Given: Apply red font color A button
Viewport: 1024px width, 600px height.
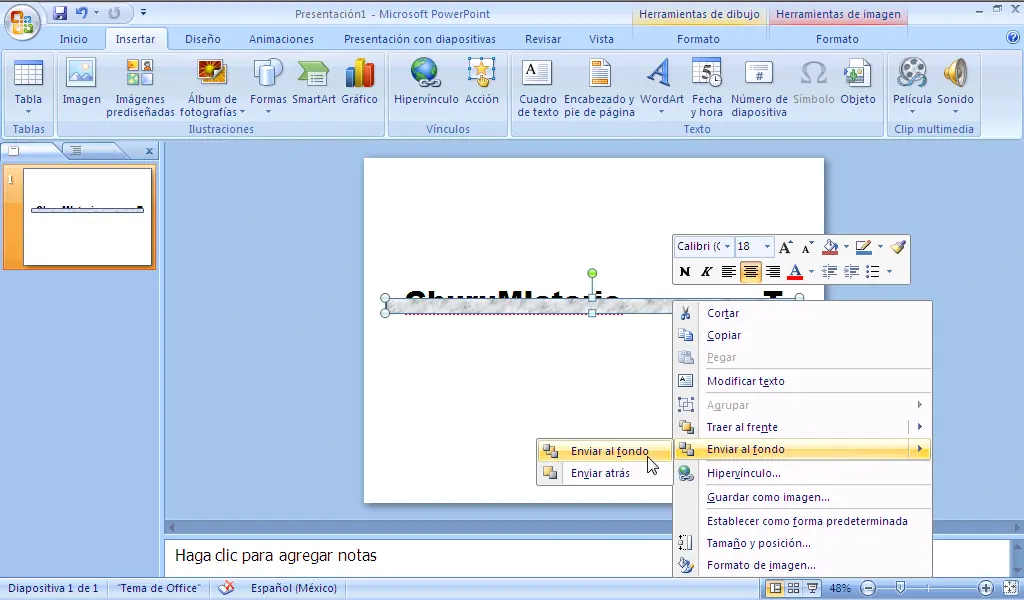Looking at the screenshot, I should coord(795,272).
